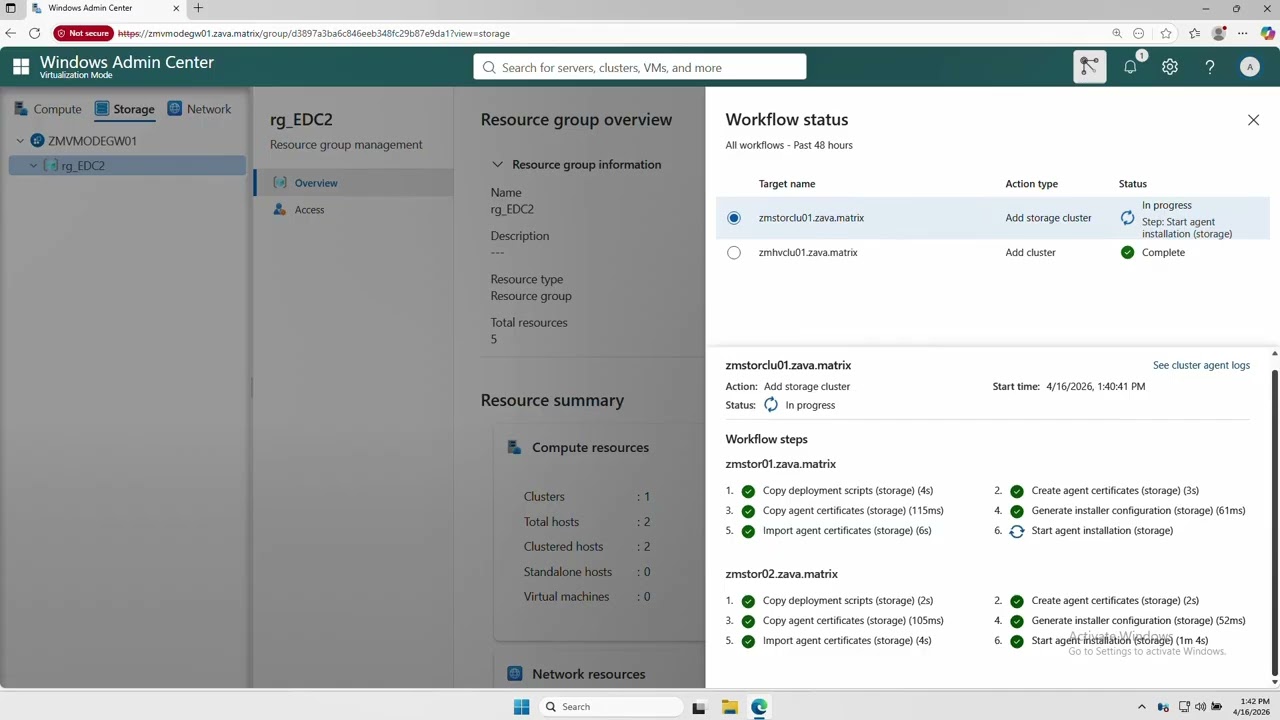Image resolution: width=1280 pixels, height=720 pixels.
Task: Click checkmark of Create agent certificates (2s)
Action: point(1017,601)
